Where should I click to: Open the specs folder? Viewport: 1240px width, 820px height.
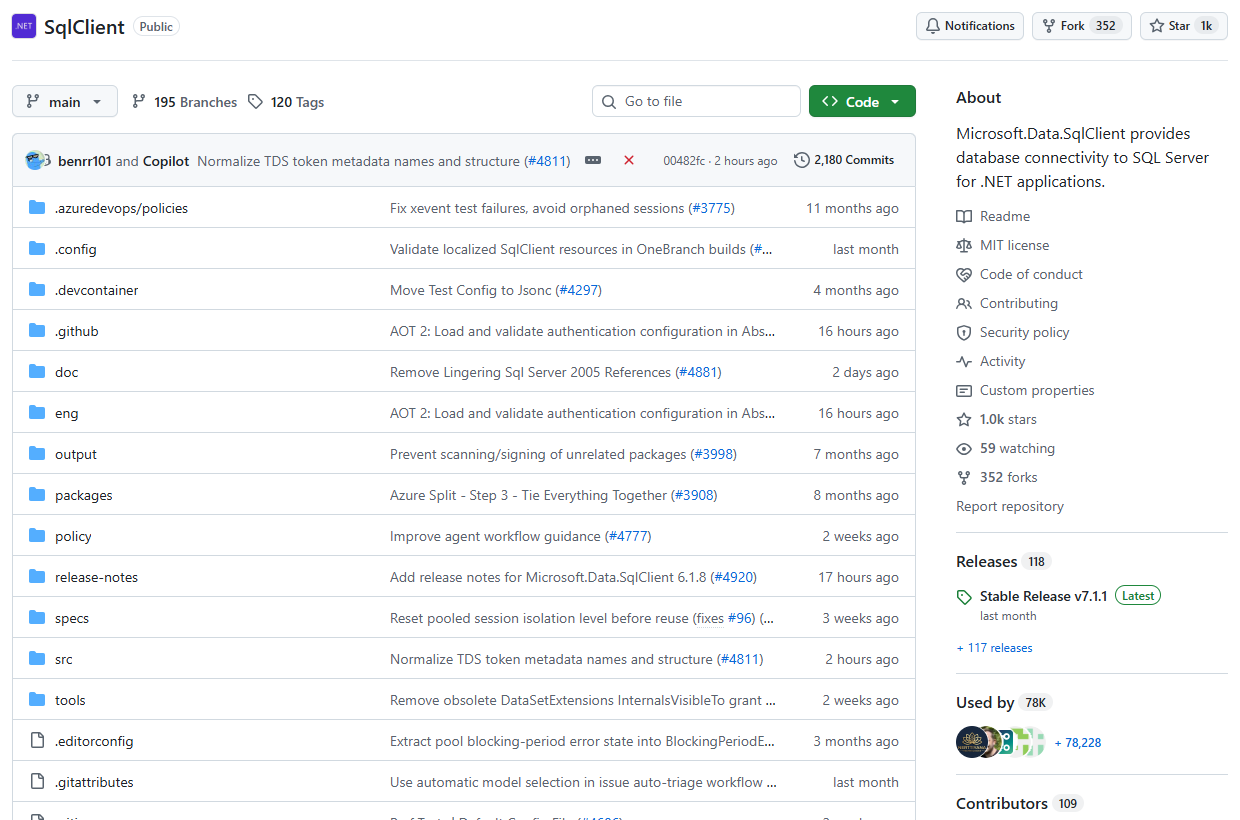coord(72,618)
